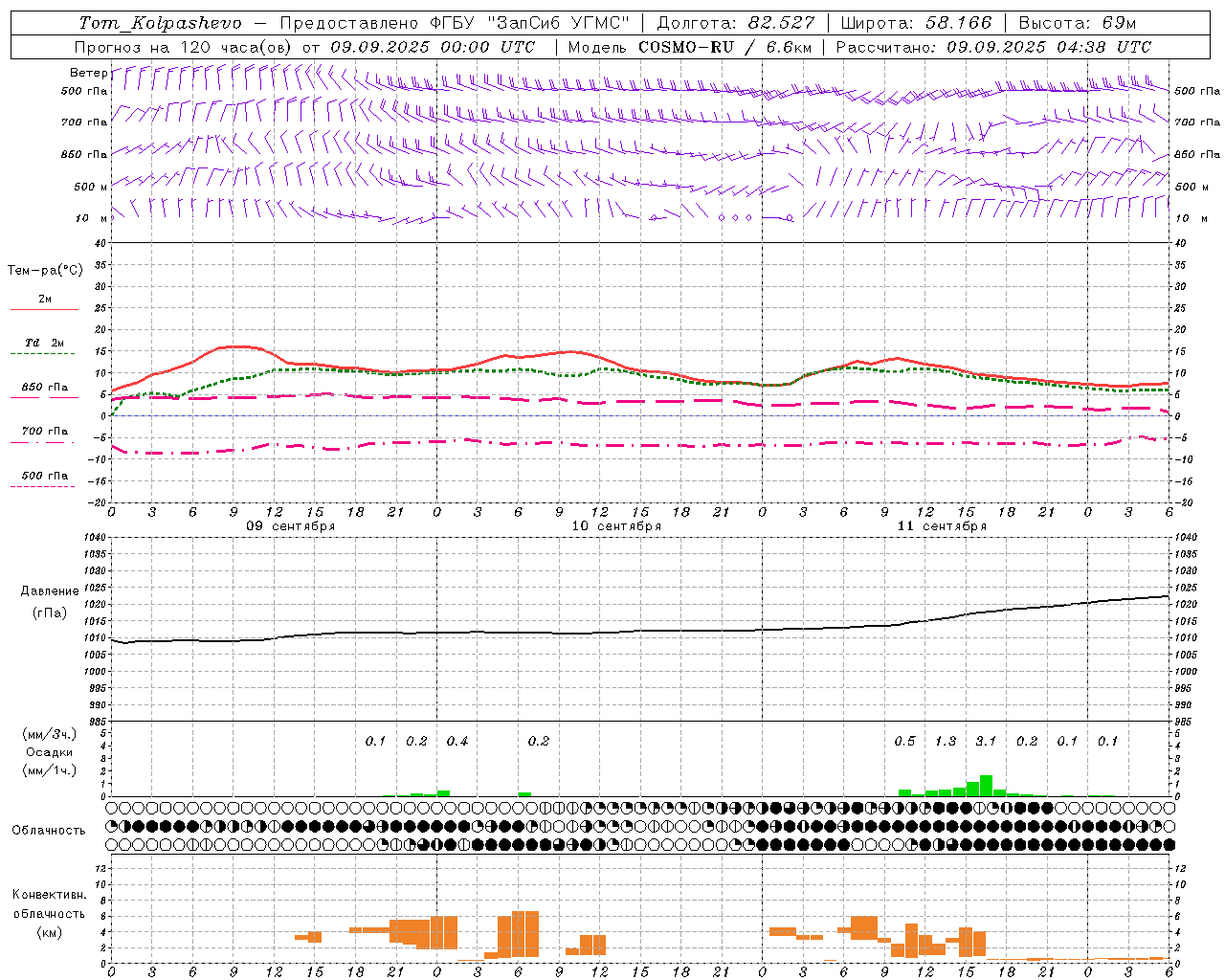
Task: Click the date label 09 сентября
Action: pos(291,526)
